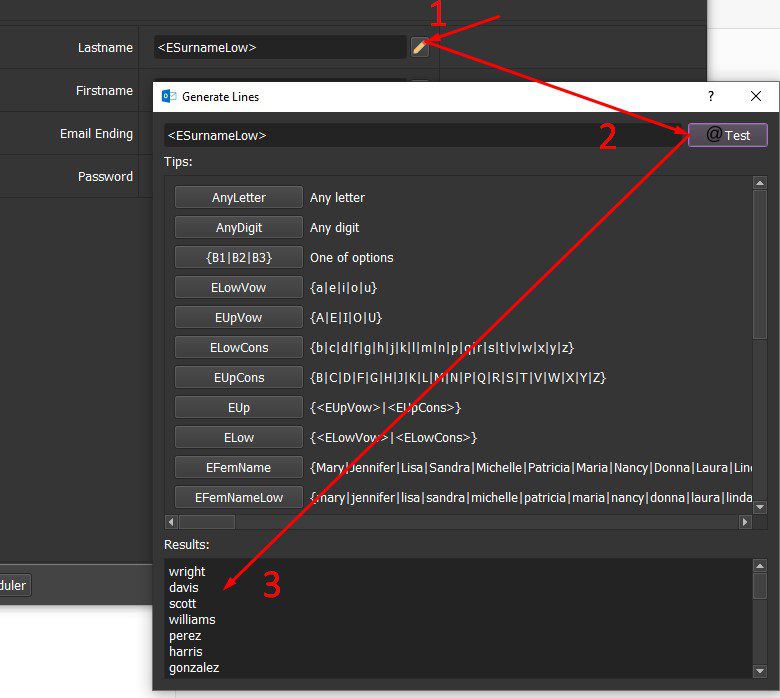Click the Outlook icon in Generate Lines title
Viewport: 780px width, 698px height.
coord(169,97)
